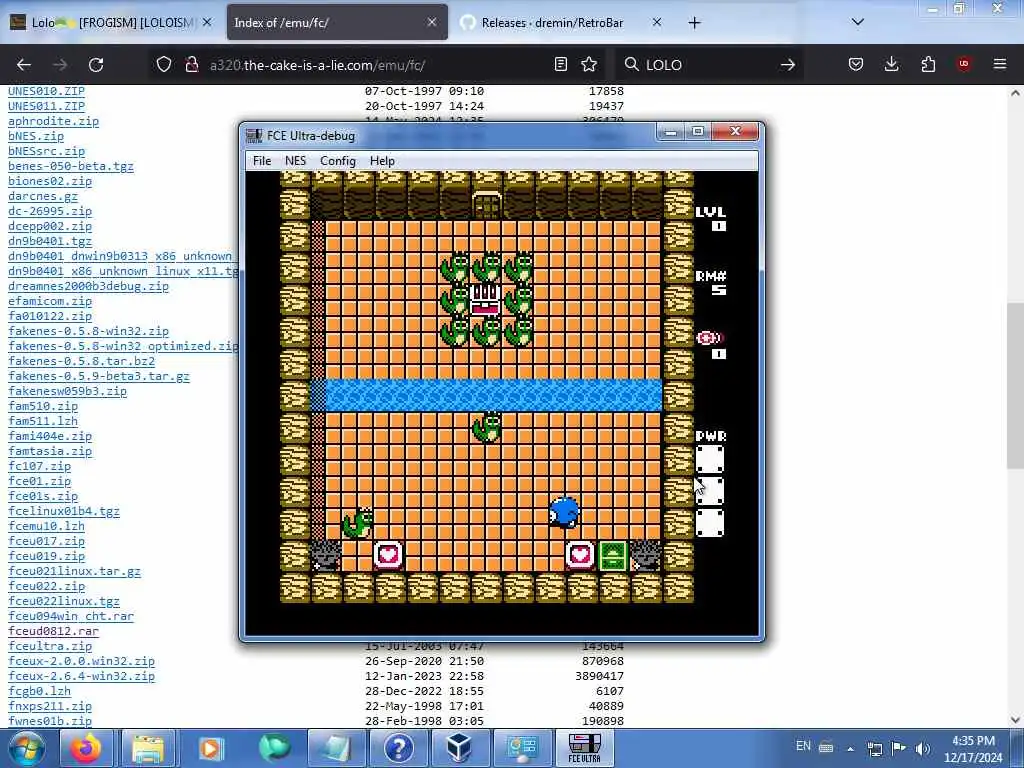The width and height of the screenshot is (1024, 768).
Task: Click the treasure chest among the snakes
Action: tap(486, 300)
